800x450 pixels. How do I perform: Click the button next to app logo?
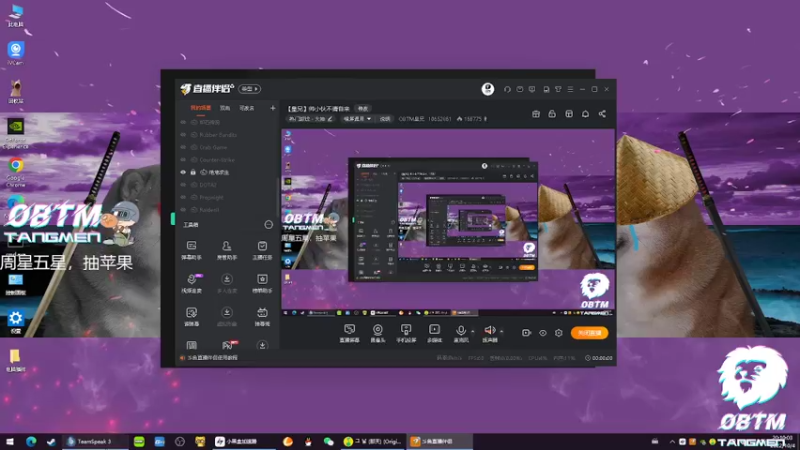(249, 89)
